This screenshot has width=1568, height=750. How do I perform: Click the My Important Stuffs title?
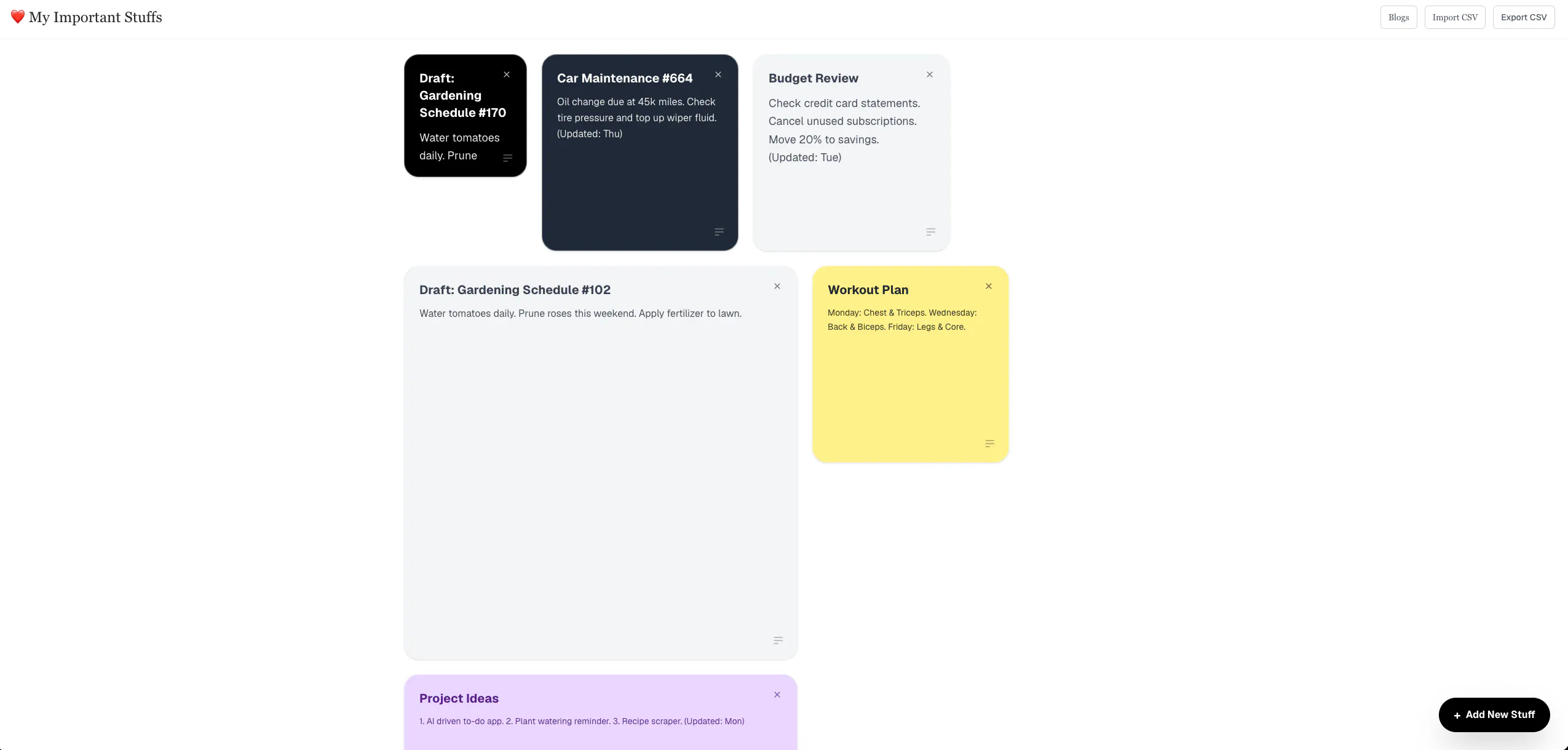click(95, 17)
